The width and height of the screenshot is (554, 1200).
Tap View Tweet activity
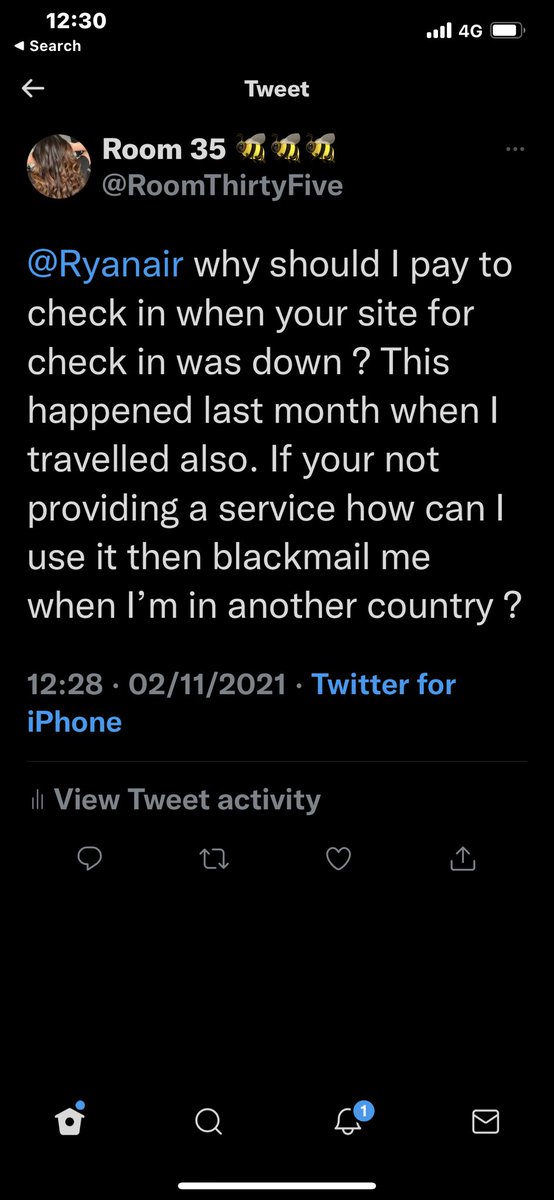click(x=187, y=799)
